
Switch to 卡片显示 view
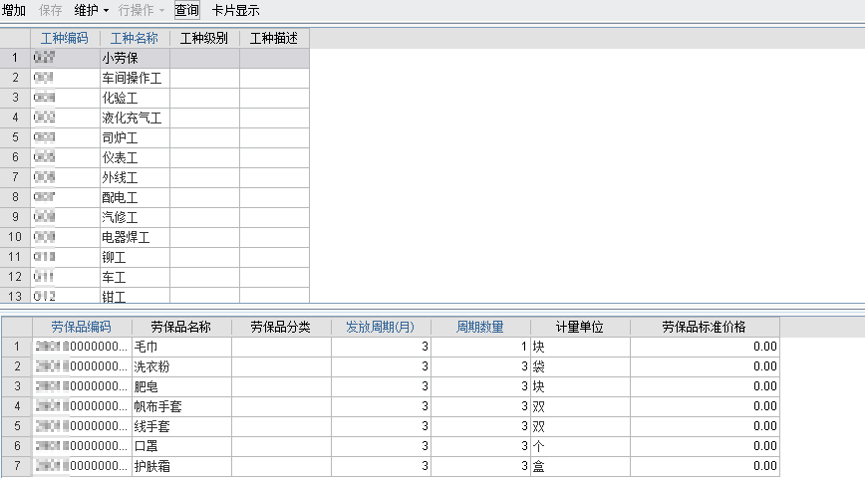236,10
